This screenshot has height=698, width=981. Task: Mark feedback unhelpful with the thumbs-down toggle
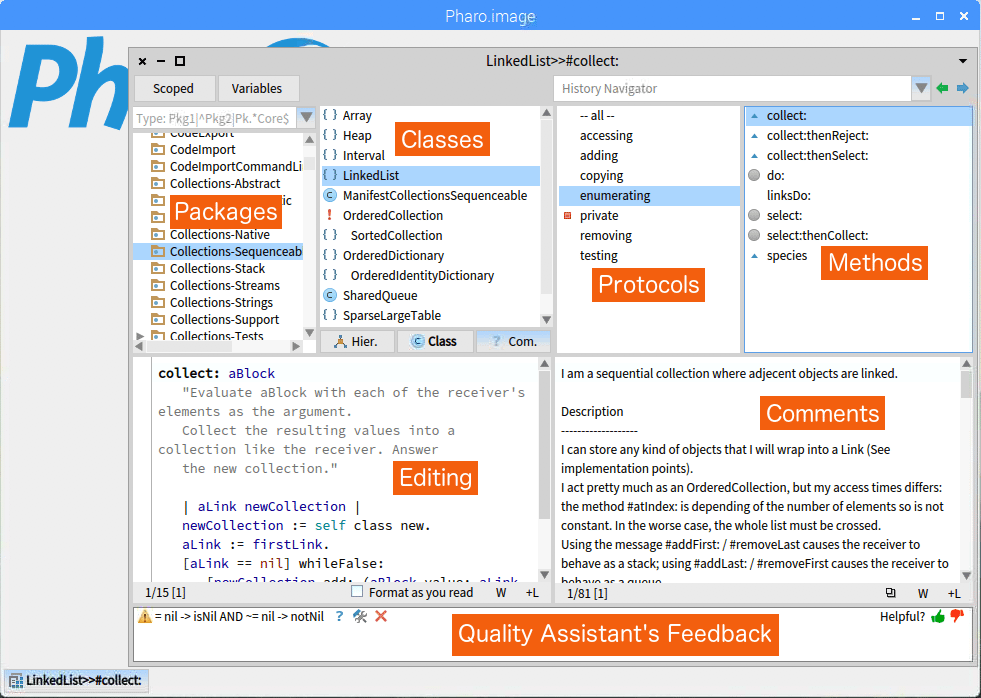(956, 617)
